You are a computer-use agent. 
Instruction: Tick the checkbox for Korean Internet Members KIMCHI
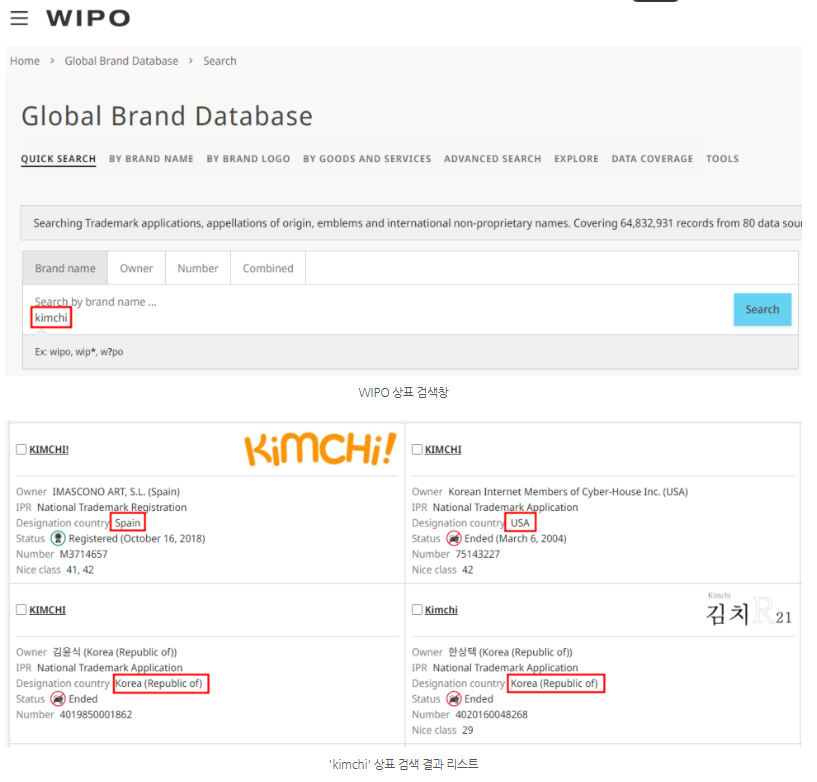tap(417, 449)
